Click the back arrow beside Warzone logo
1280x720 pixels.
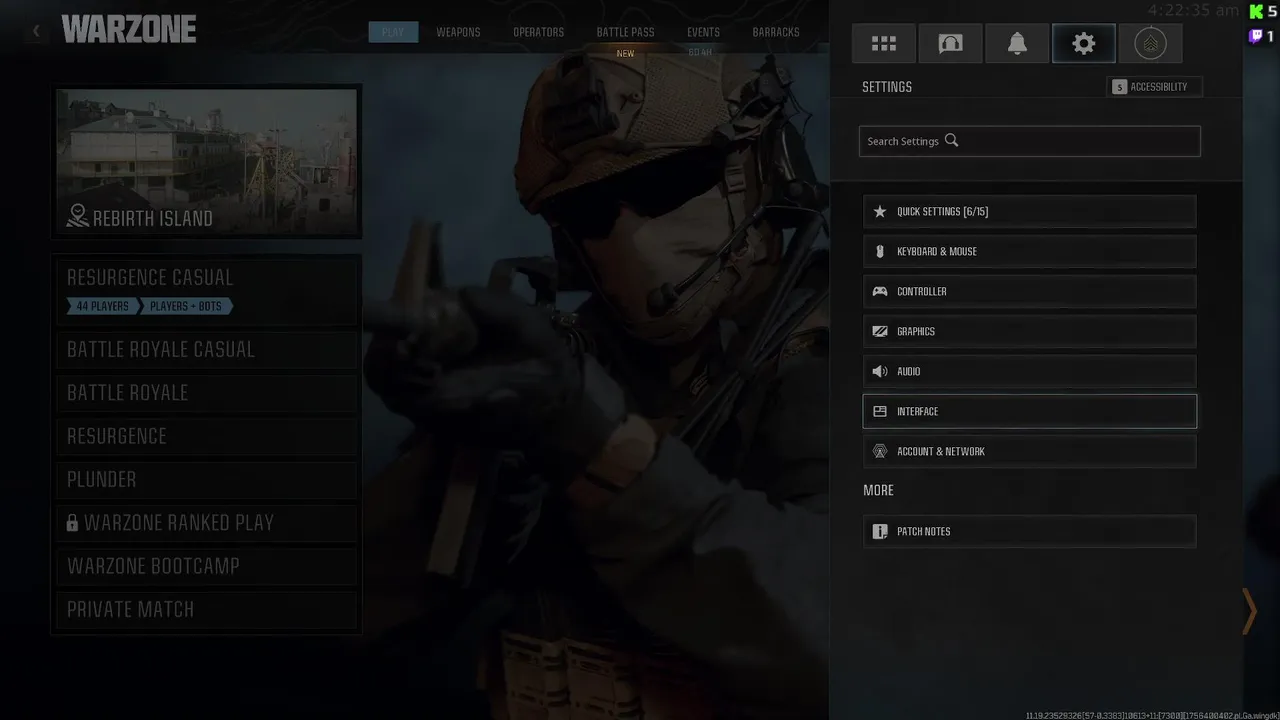pyautogui.click(x=37, y=31)
